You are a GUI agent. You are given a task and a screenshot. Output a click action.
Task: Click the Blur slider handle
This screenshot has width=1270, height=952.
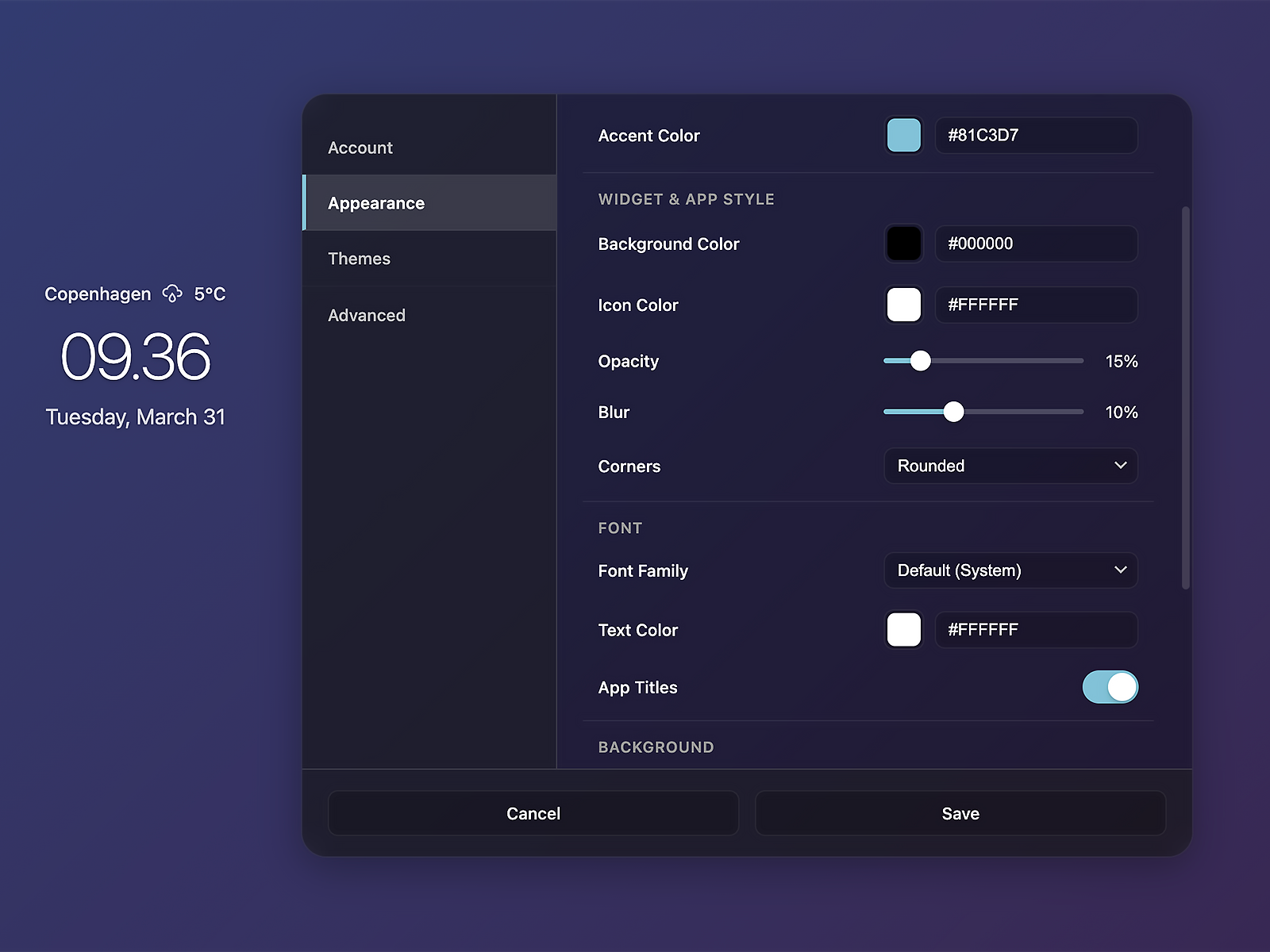(955, 412)
